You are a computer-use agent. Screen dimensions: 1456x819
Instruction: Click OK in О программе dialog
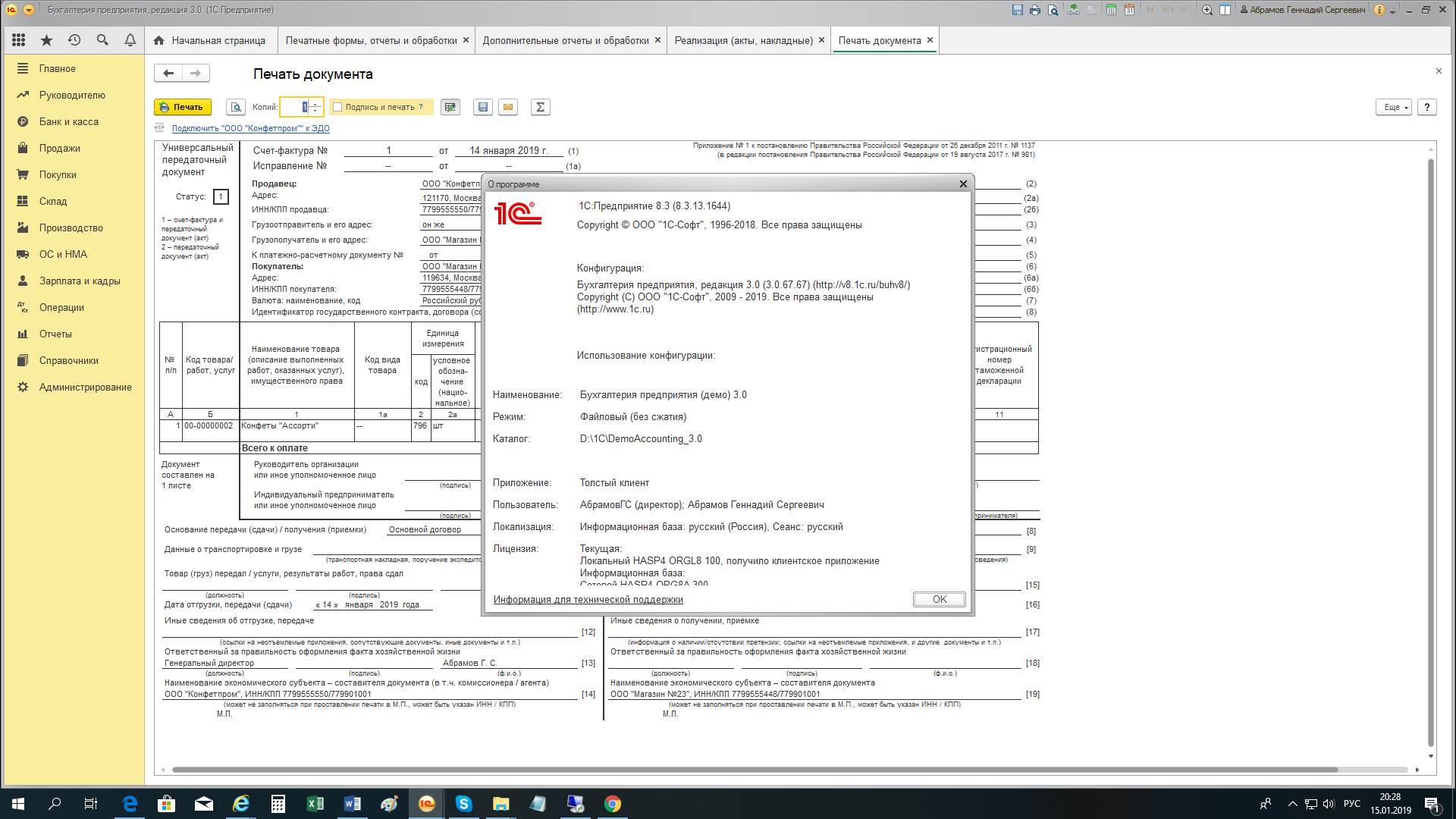point(939,599)
